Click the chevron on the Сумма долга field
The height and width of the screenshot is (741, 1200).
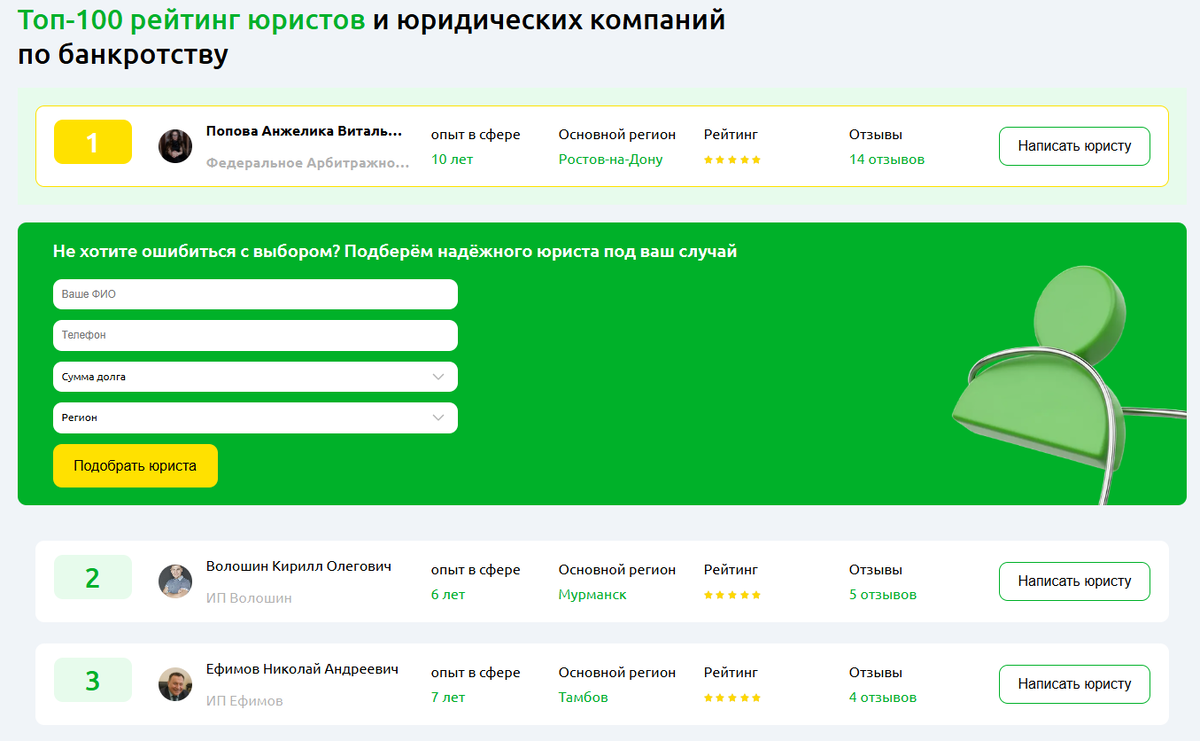tap(438, 377)
